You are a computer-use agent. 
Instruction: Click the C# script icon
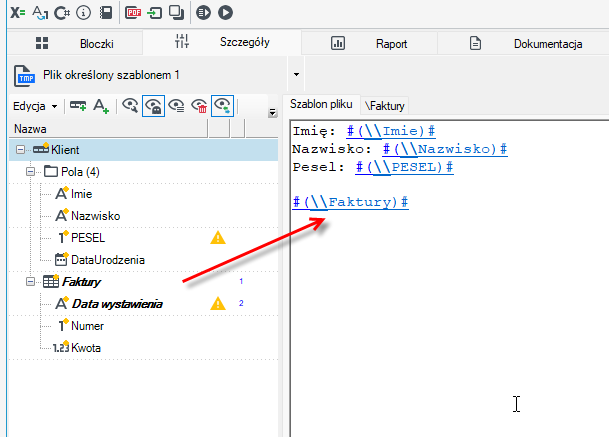[62, 13]
